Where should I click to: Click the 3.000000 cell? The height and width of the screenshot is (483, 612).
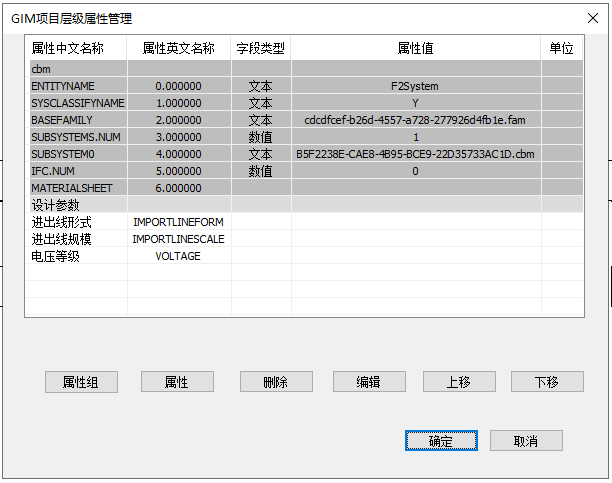click(179, 137)
